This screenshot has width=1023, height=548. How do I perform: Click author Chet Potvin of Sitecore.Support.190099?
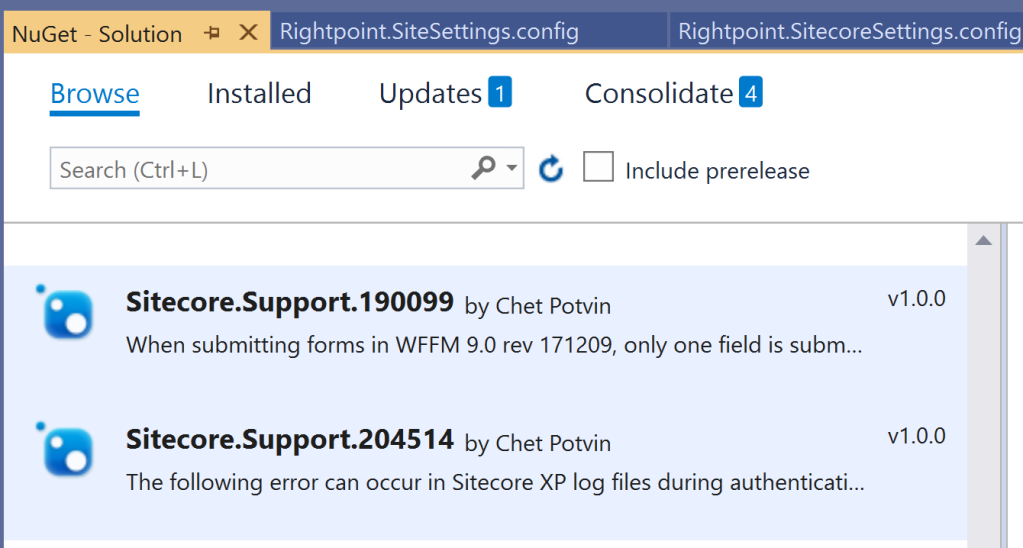pos(553,306)
